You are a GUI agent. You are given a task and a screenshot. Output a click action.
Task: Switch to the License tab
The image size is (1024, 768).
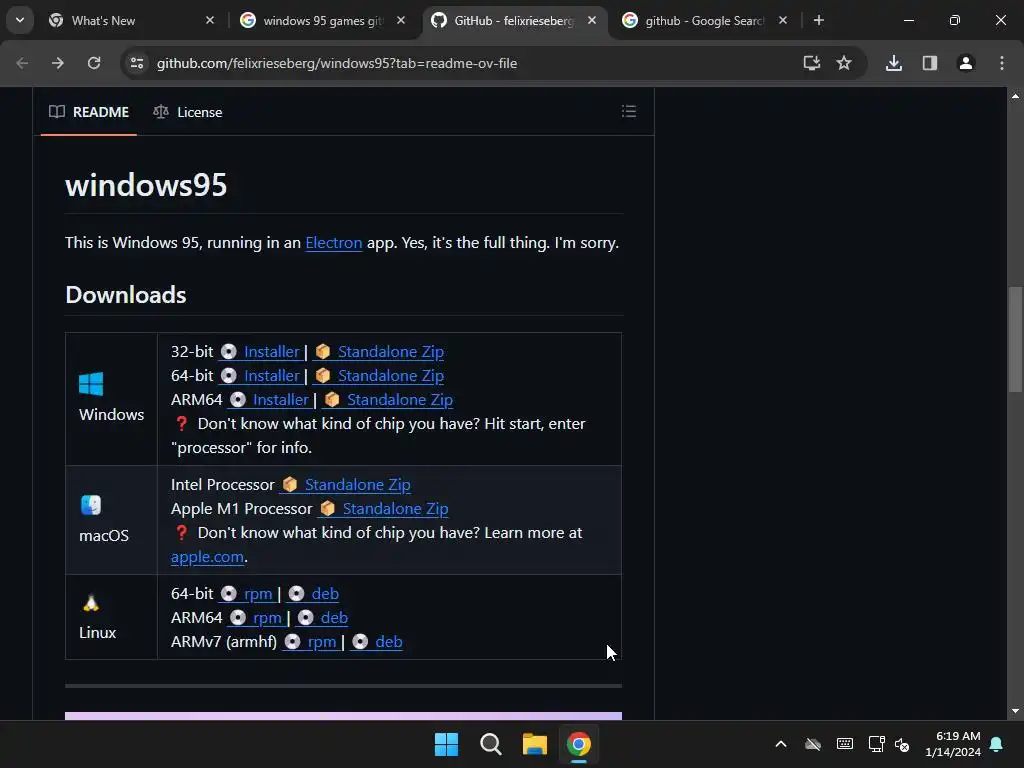[187, 112]
